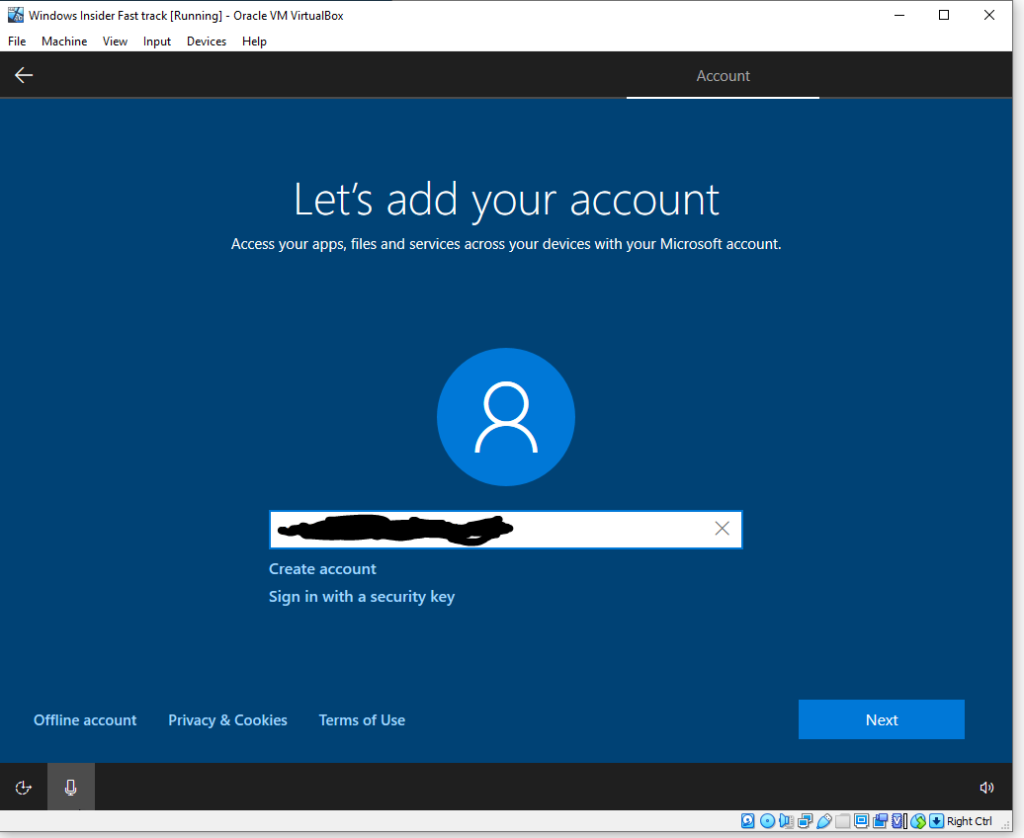Open the View menu
The image size is (1024, 838).
point(115,41)
